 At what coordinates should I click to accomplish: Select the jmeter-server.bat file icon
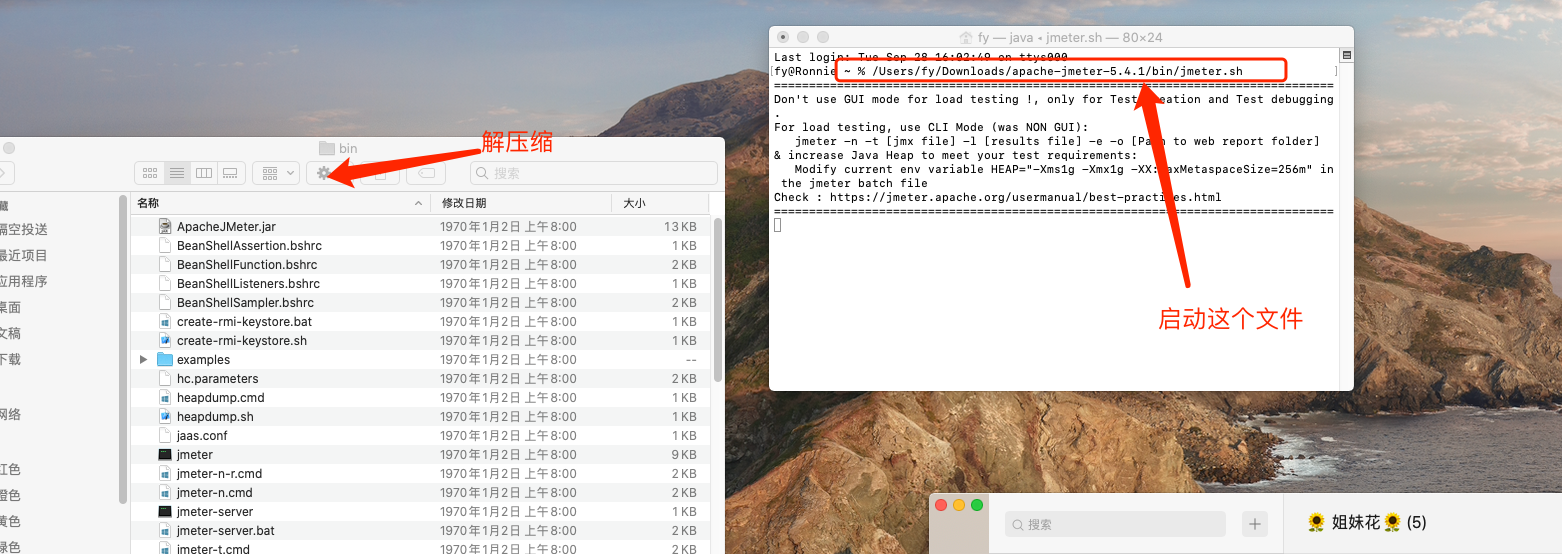(x=165, y=531)
